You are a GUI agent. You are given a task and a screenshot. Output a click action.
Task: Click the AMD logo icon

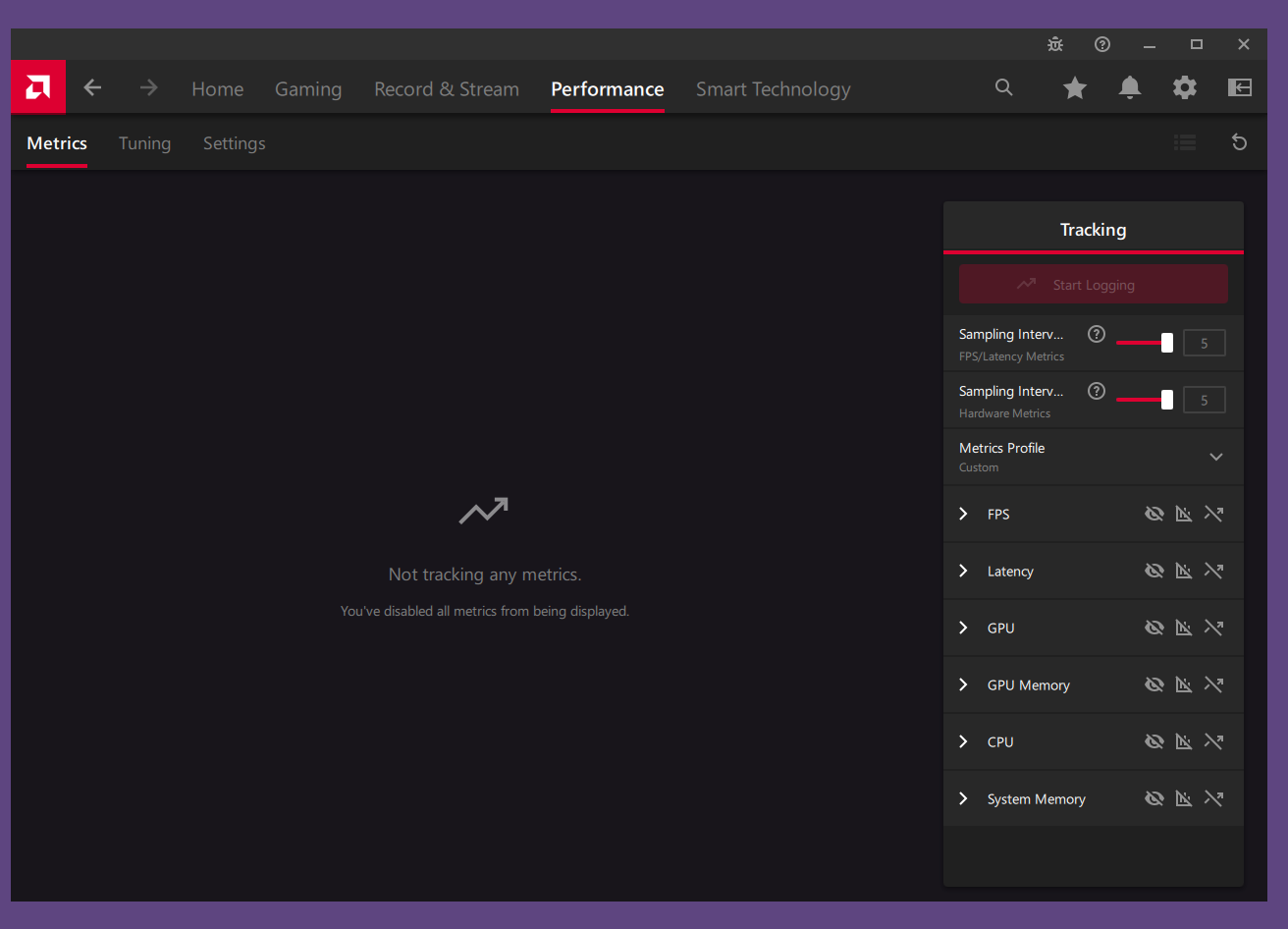(38, 87)
